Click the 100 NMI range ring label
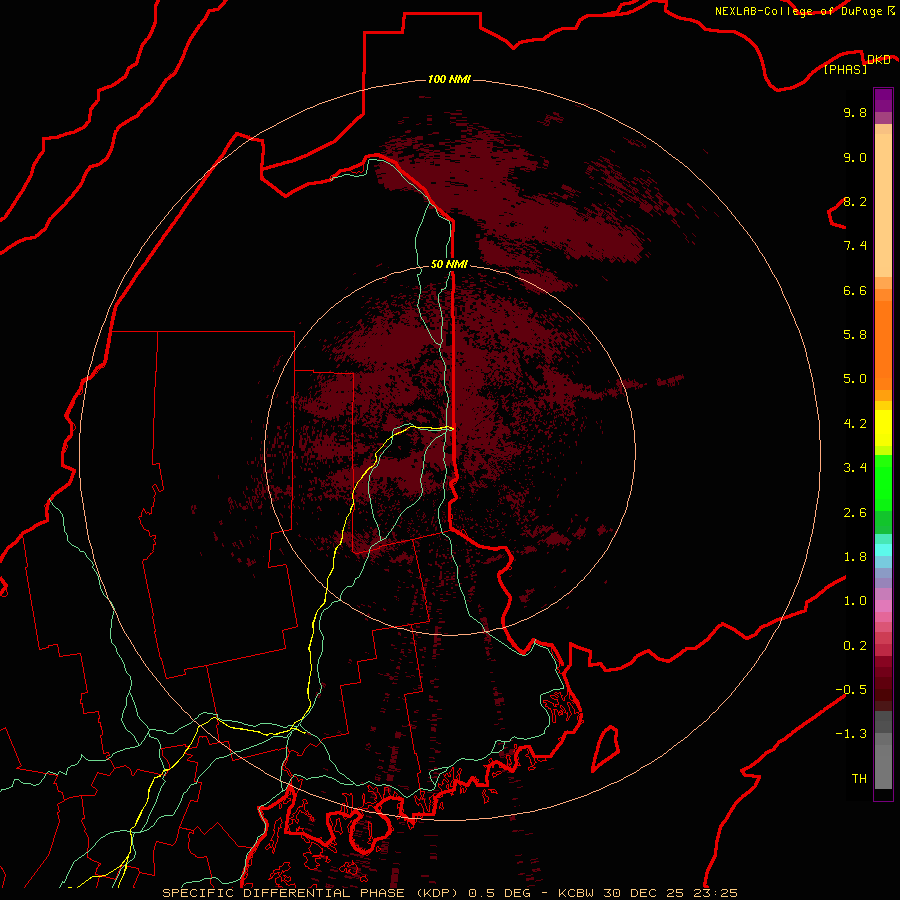The width and height of the screenshot is (900, 900). 449,79
